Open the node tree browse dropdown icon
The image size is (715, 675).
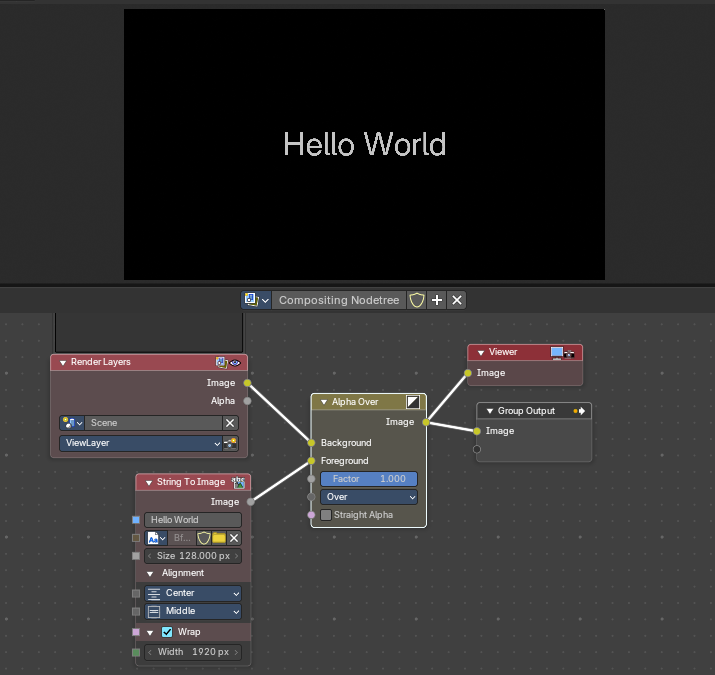click(x=256, y=300)
